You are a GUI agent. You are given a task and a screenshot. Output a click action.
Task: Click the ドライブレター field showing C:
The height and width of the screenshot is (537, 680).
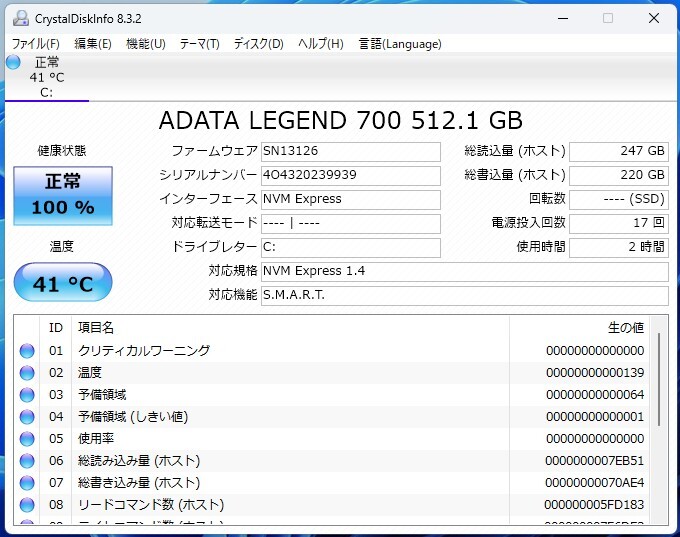(350, 247)
